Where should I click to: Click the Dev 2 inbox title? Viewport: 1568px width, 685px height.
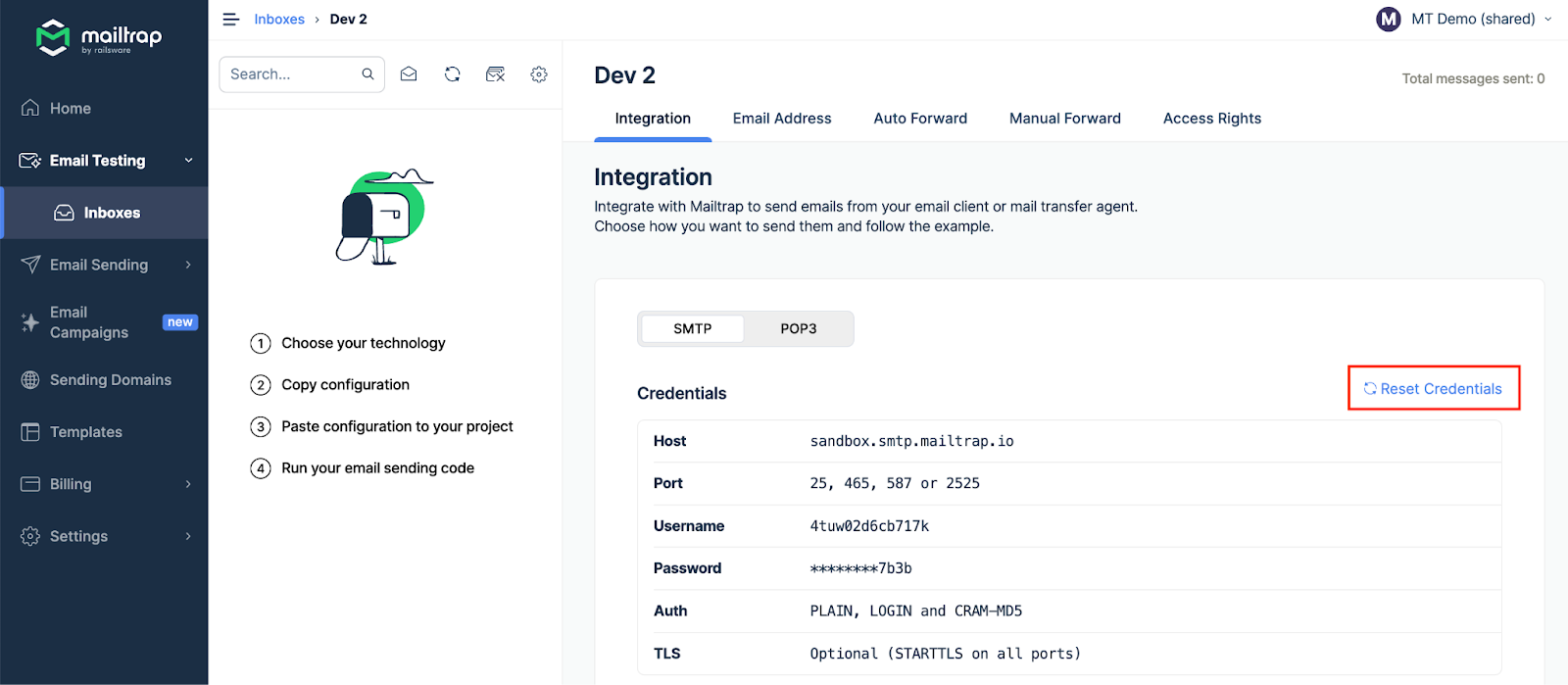pos(625,75)
